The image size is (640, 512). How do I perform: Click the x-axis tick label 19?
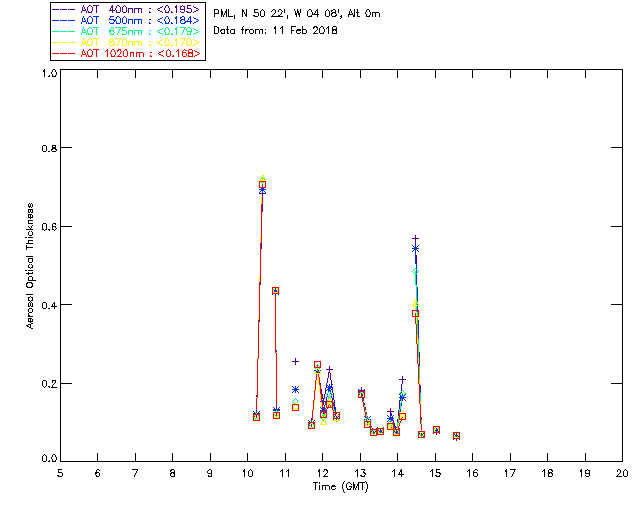585,473
